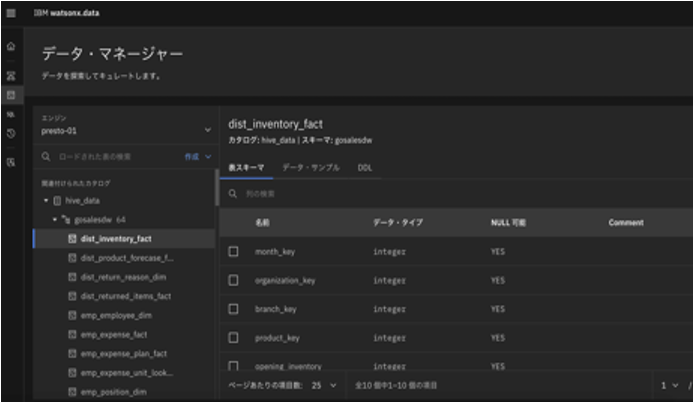The width and height of the screenshot is (694, 402).
Task: Select the Data manager sidebar icon
Action: pyautogui.click(x=11, y=95)
